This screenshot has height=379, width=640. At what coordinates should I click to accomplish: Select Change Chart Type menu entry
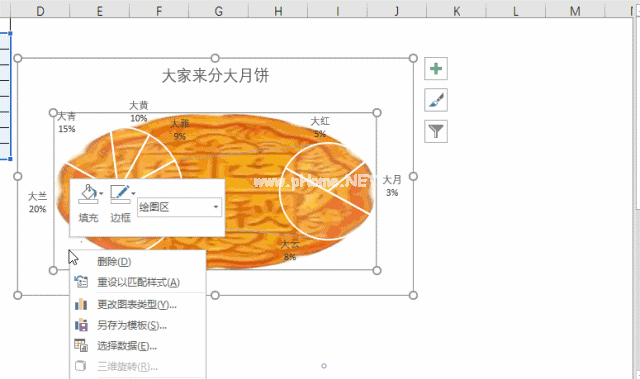(x=138, y=304)
